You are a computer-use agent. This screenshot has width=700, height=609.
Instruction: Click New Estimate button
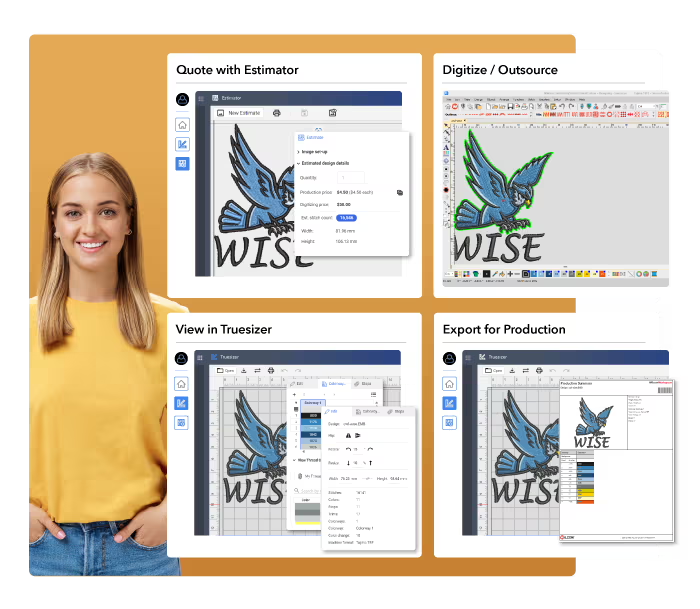coord(239,113)
